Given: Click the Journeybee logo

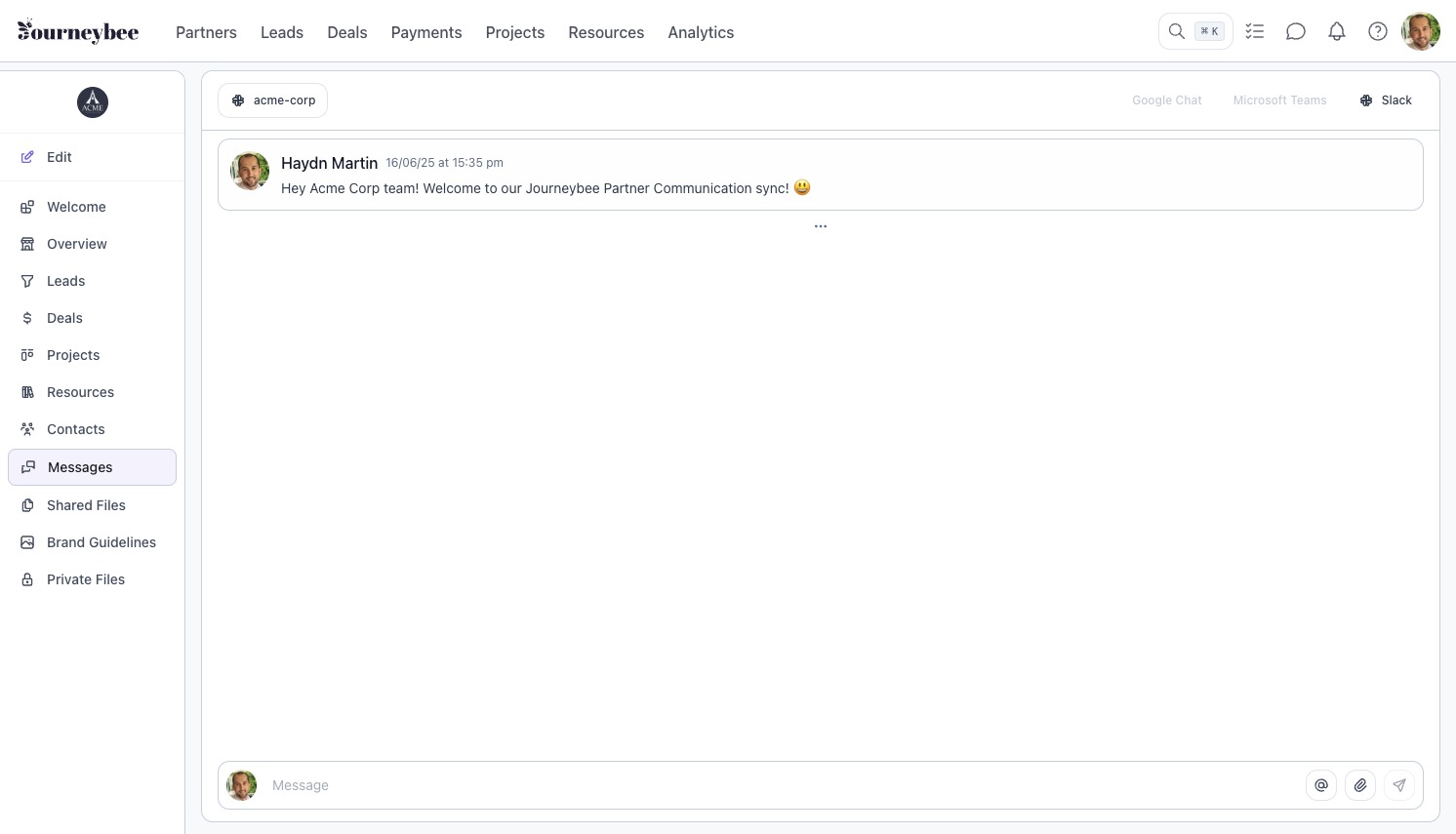Looking at the screenshot, I should (x=78, y=32).
